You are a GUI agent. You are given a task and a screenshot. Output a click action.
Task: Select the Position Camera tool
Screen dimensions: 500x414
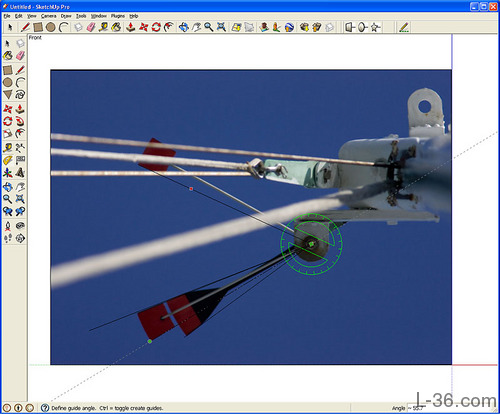click(8, 226)
